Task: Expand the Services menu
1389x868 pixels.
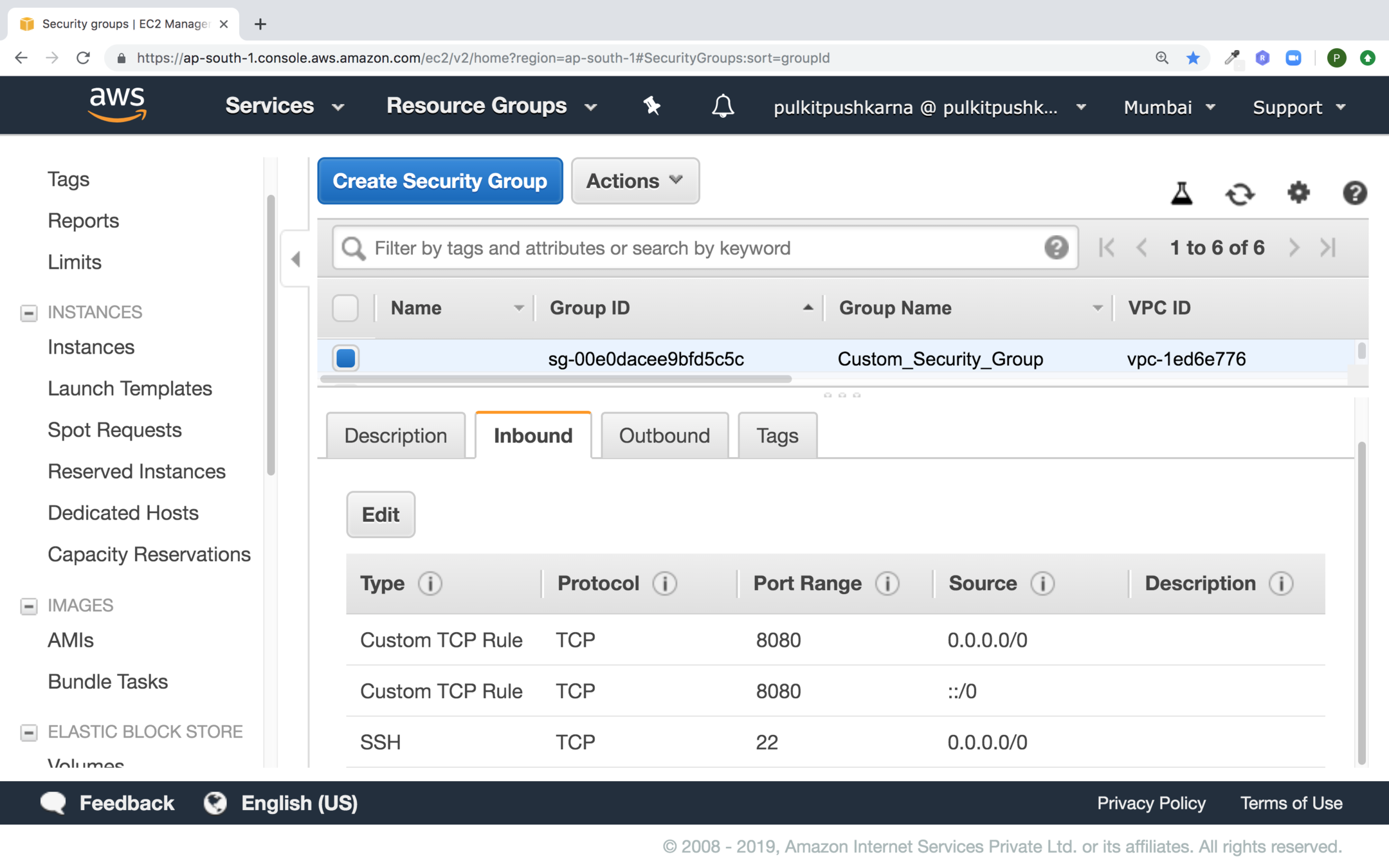Action: point(284,106)
